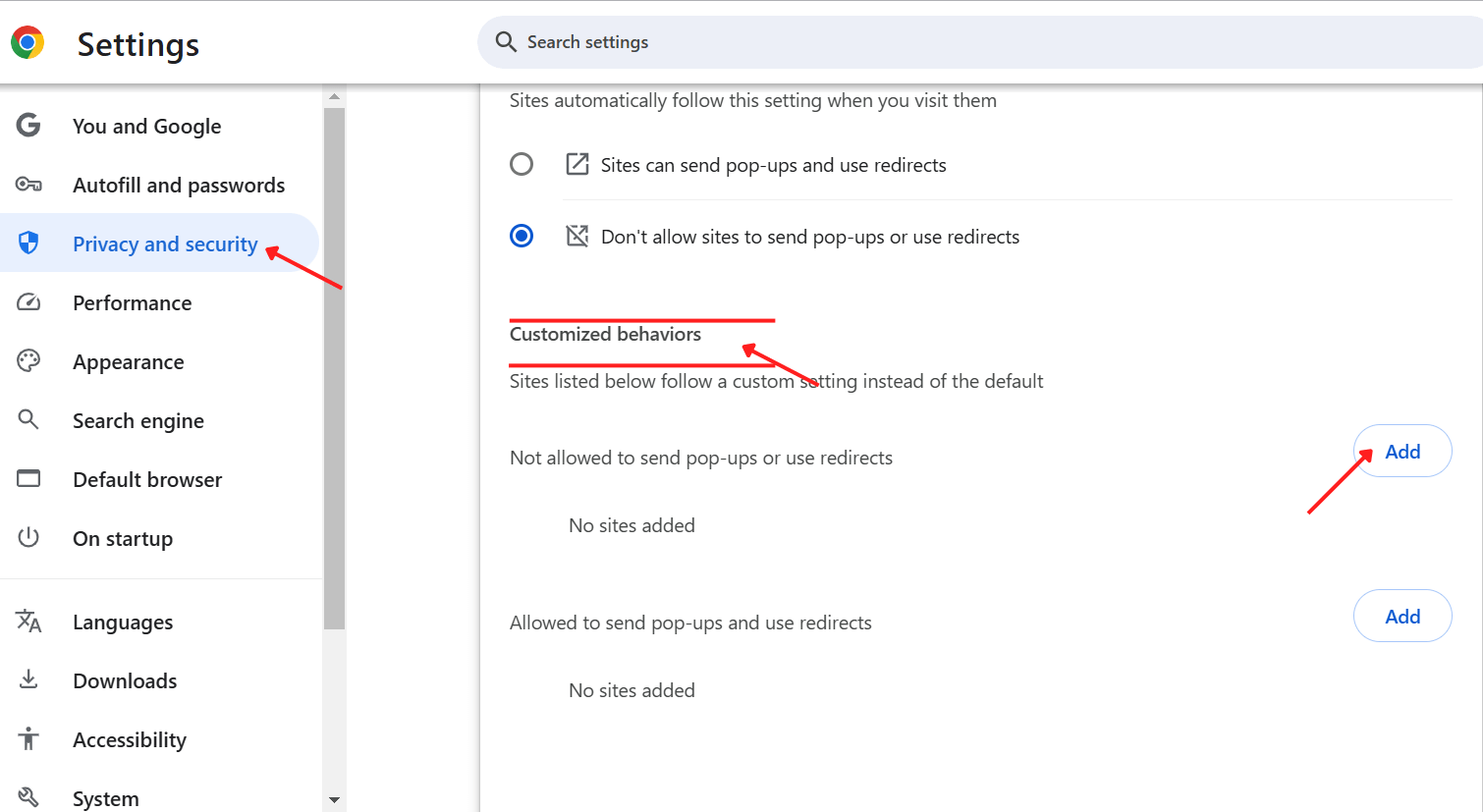Add site to Not allowed pop-ups list
This screenshot has height=812, width=1483.
click(x=1401, y=452)
